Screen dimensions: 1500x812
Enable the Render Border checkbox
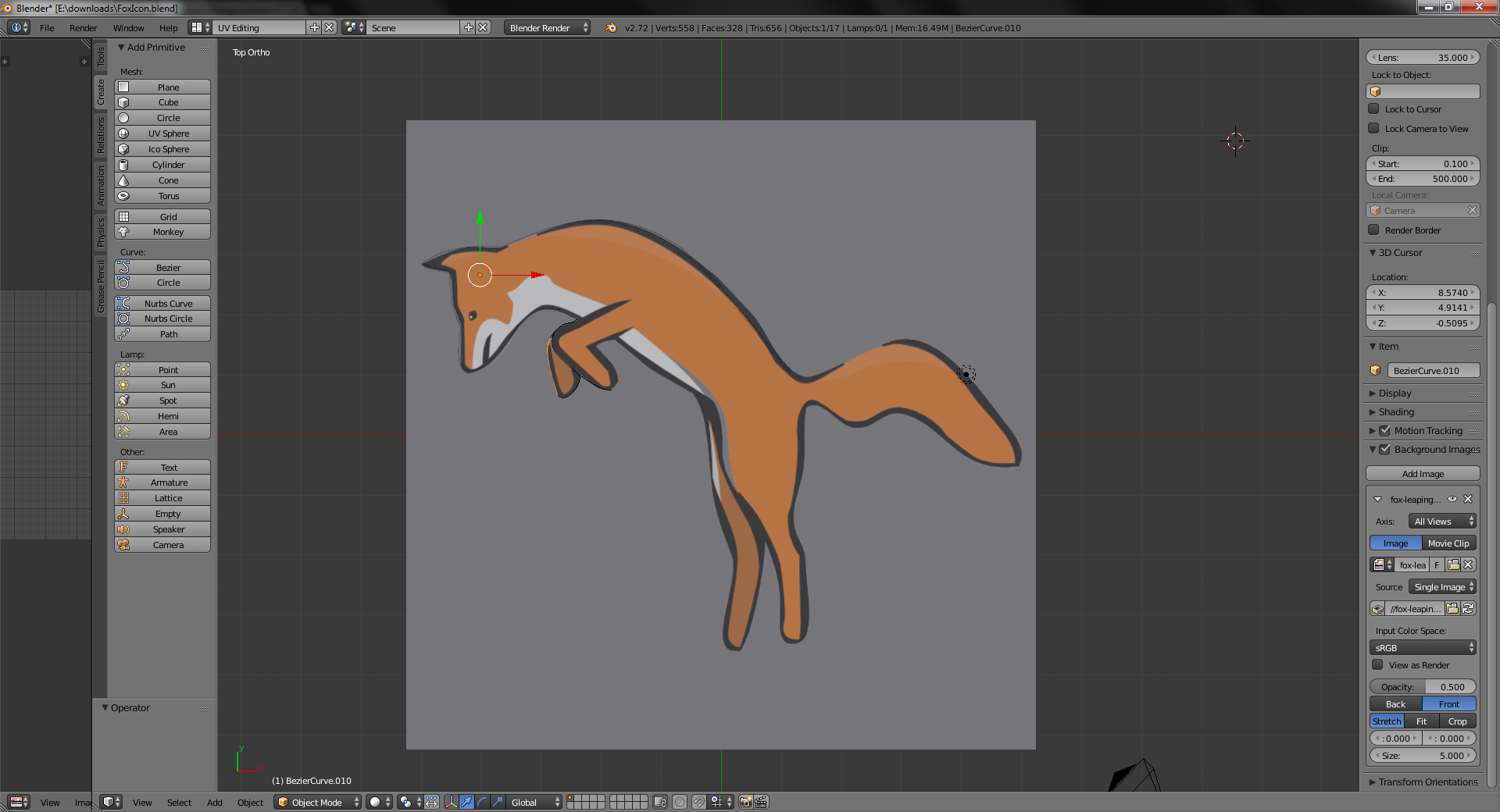pyautogui.click(x=1373, y=230)
